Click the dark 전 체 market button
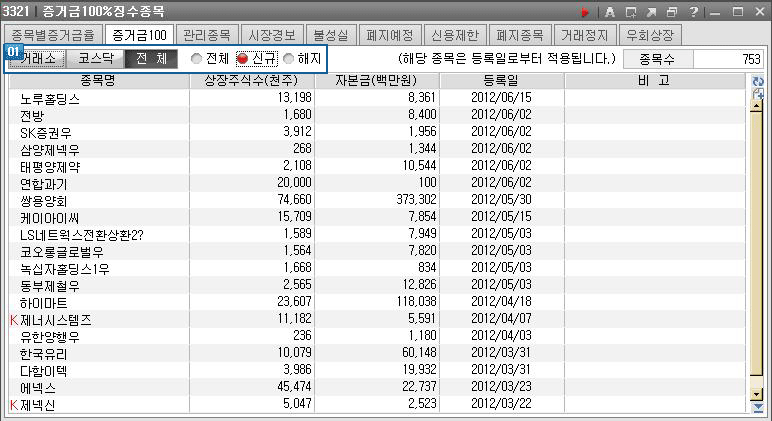 point(151,59)
